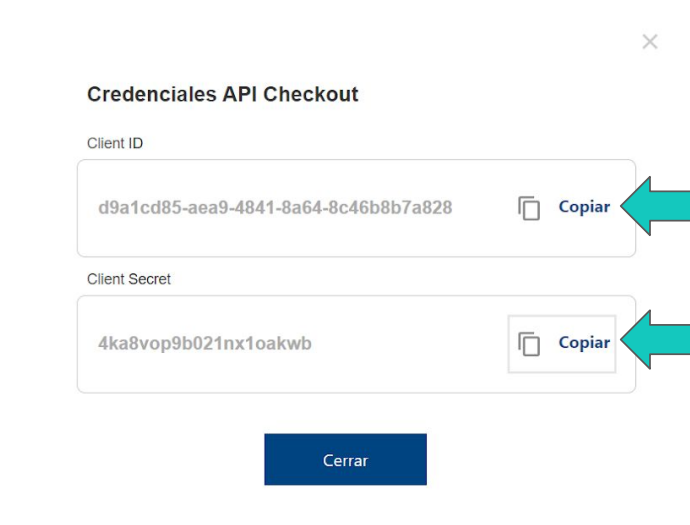This screenshot has width=690, height=525.
Task: Select the Client ID value d9a1cd85-aea9-4841-8a64-8c46b8b7a828
Action: (x=275, y=208)
